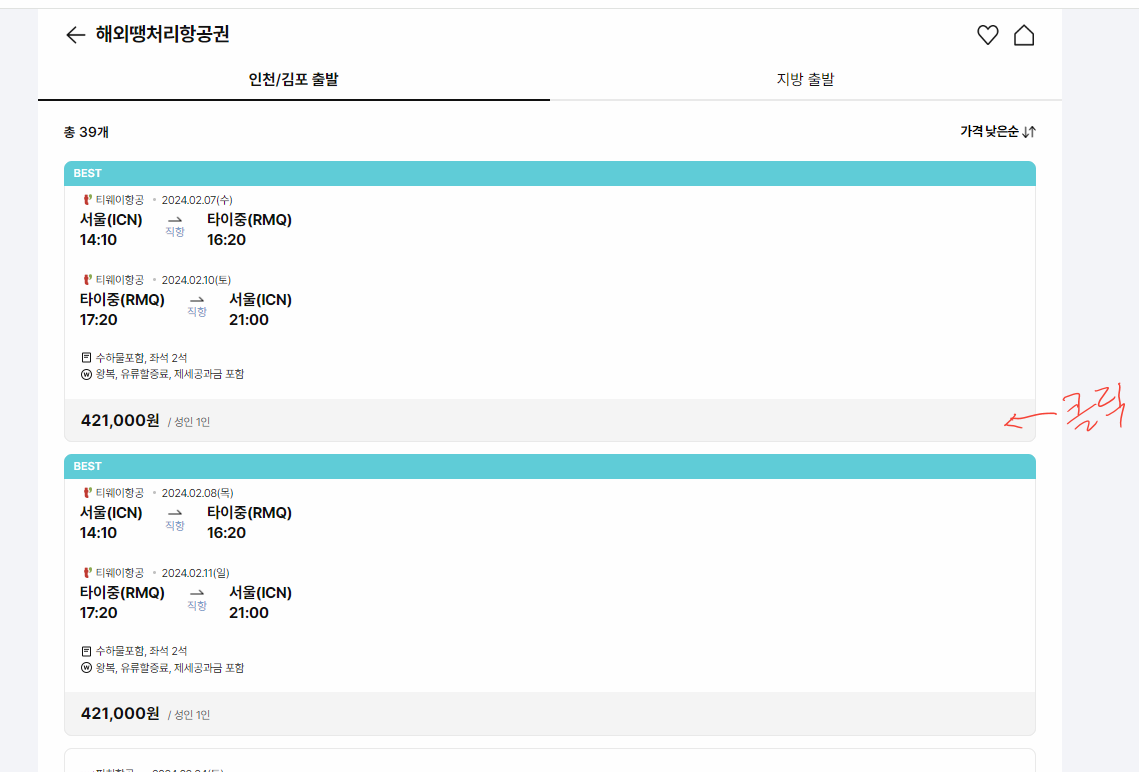
Task: Click the back arrow in the header
Action: (x=74, y=35)
